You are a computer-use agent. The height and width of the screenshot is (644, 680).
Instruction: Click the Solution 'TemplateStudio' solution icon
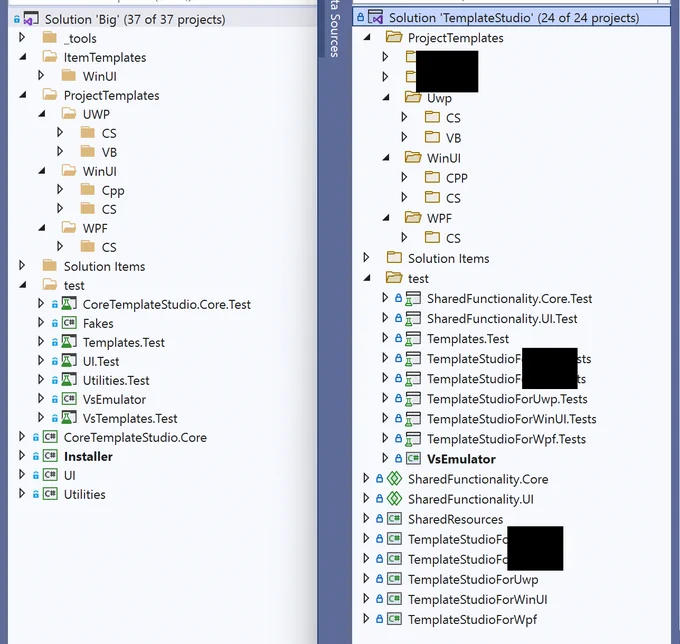375,17
